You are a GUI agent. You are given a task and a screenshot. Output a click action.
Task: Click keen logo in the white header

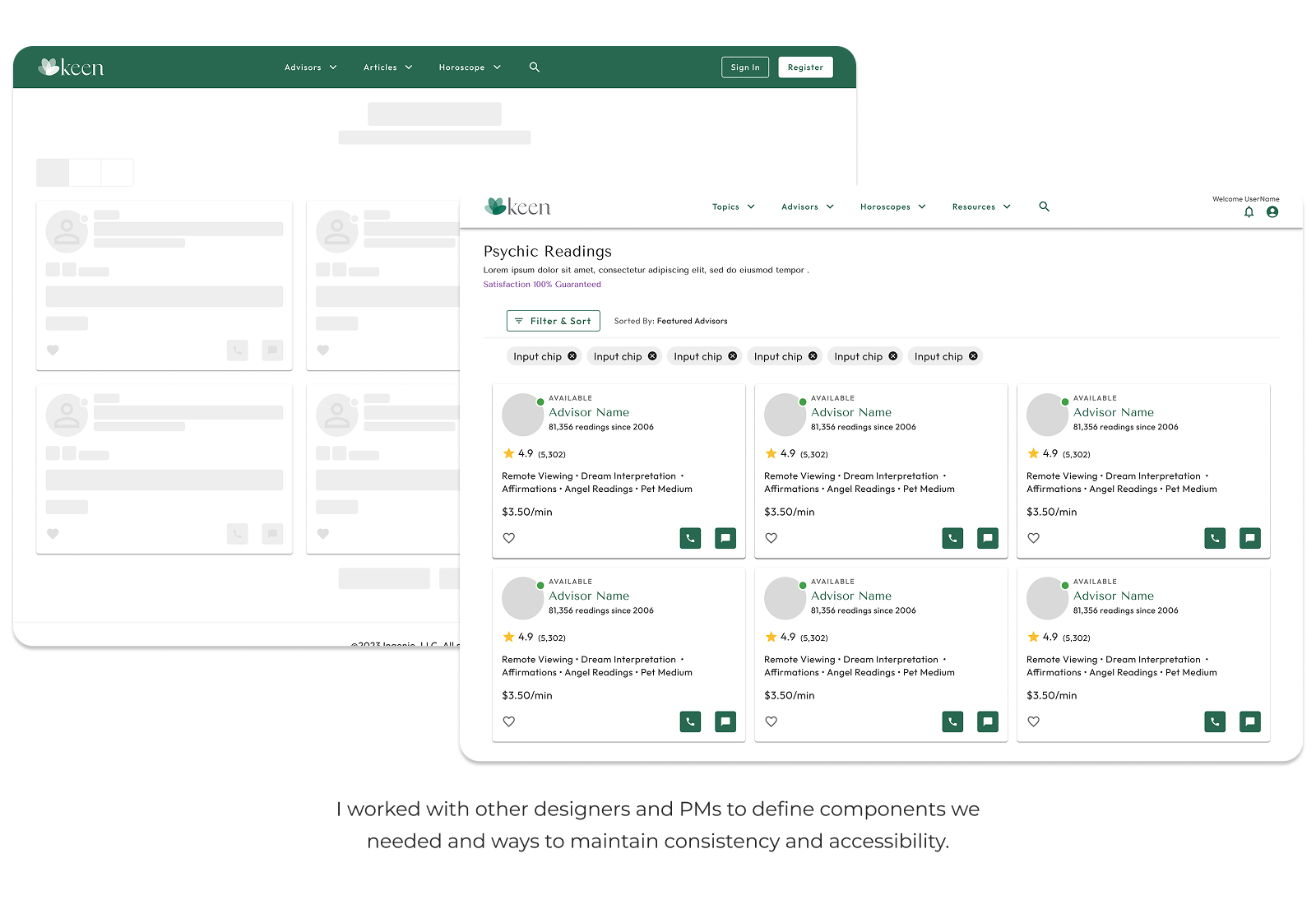click(x=517, y=206)
